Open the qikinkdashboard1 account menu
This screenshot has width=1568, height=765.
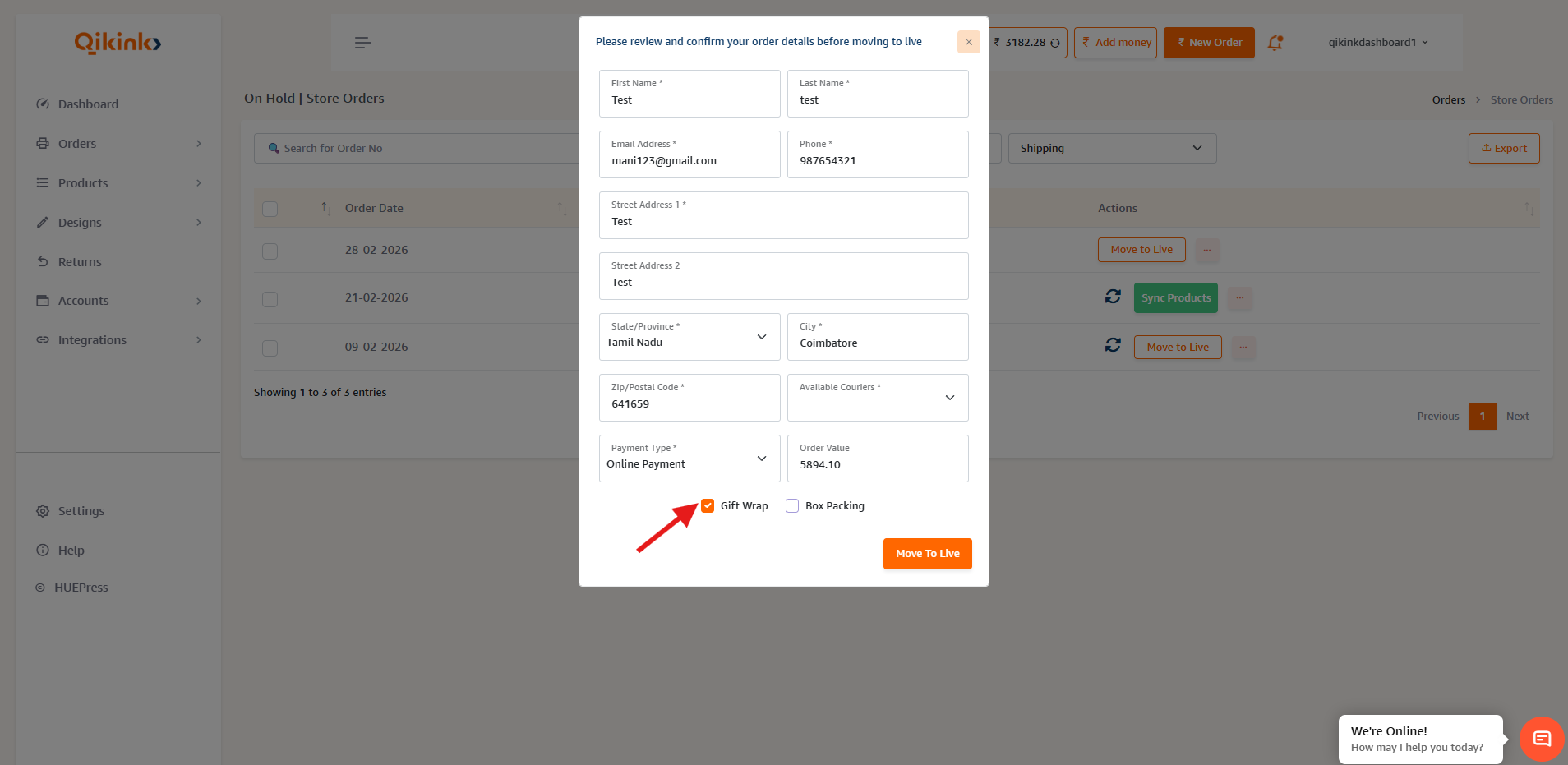(x=1377, y=43)
